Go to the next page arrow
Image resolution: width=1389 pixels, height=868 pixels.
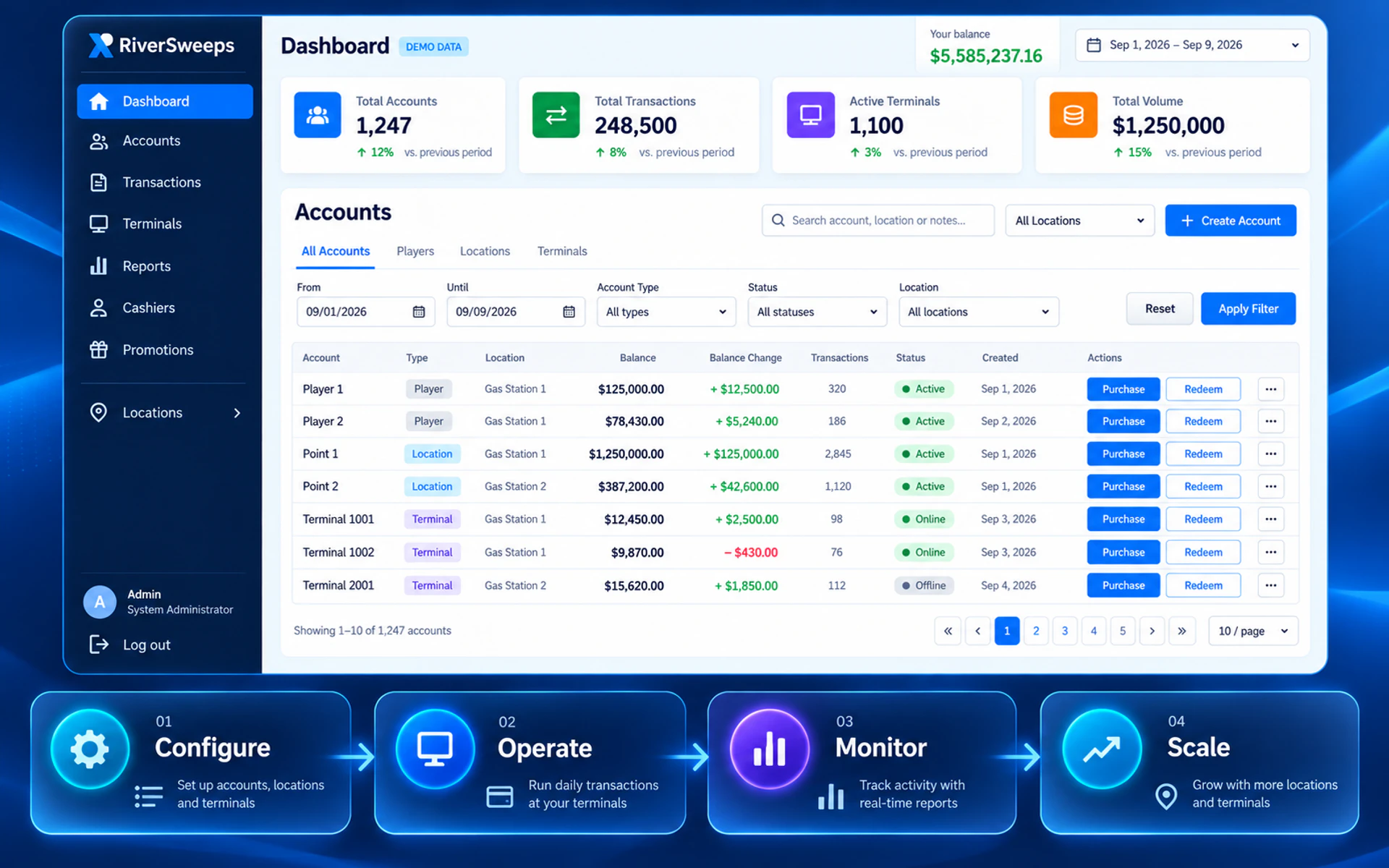coord(1152,631)
